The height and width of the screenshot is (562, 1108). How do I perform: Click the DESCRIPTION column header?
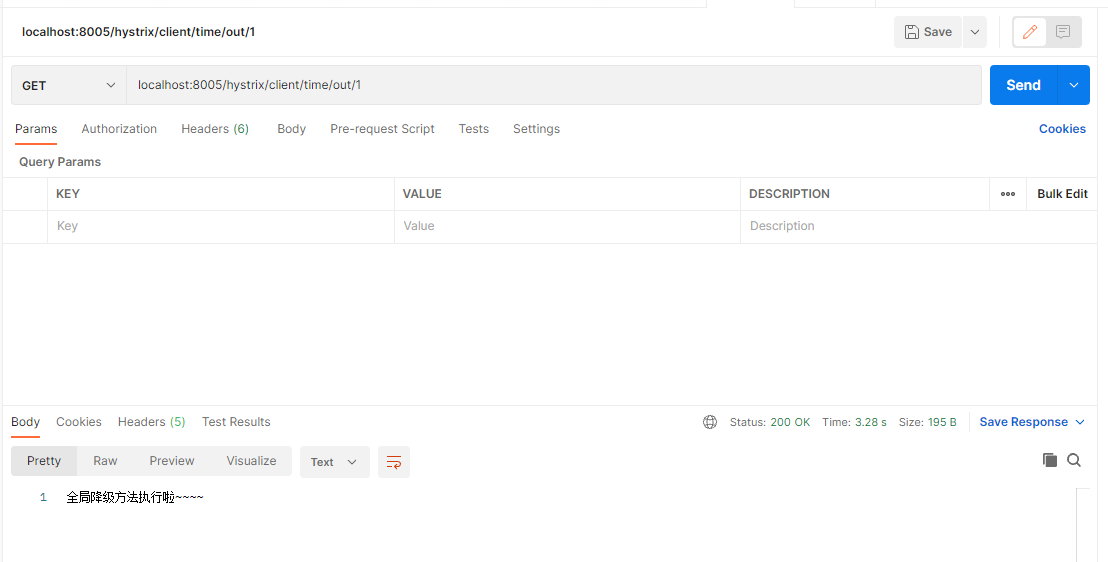[789, 194]
